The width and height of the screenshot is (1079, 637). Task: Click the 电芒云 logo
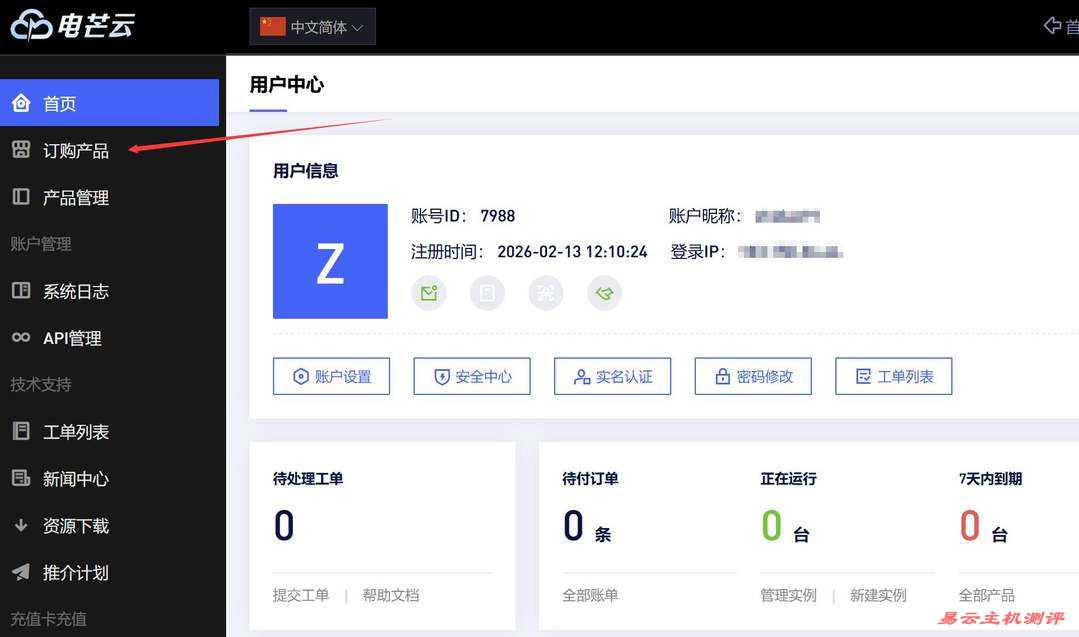tap(70, 26)
